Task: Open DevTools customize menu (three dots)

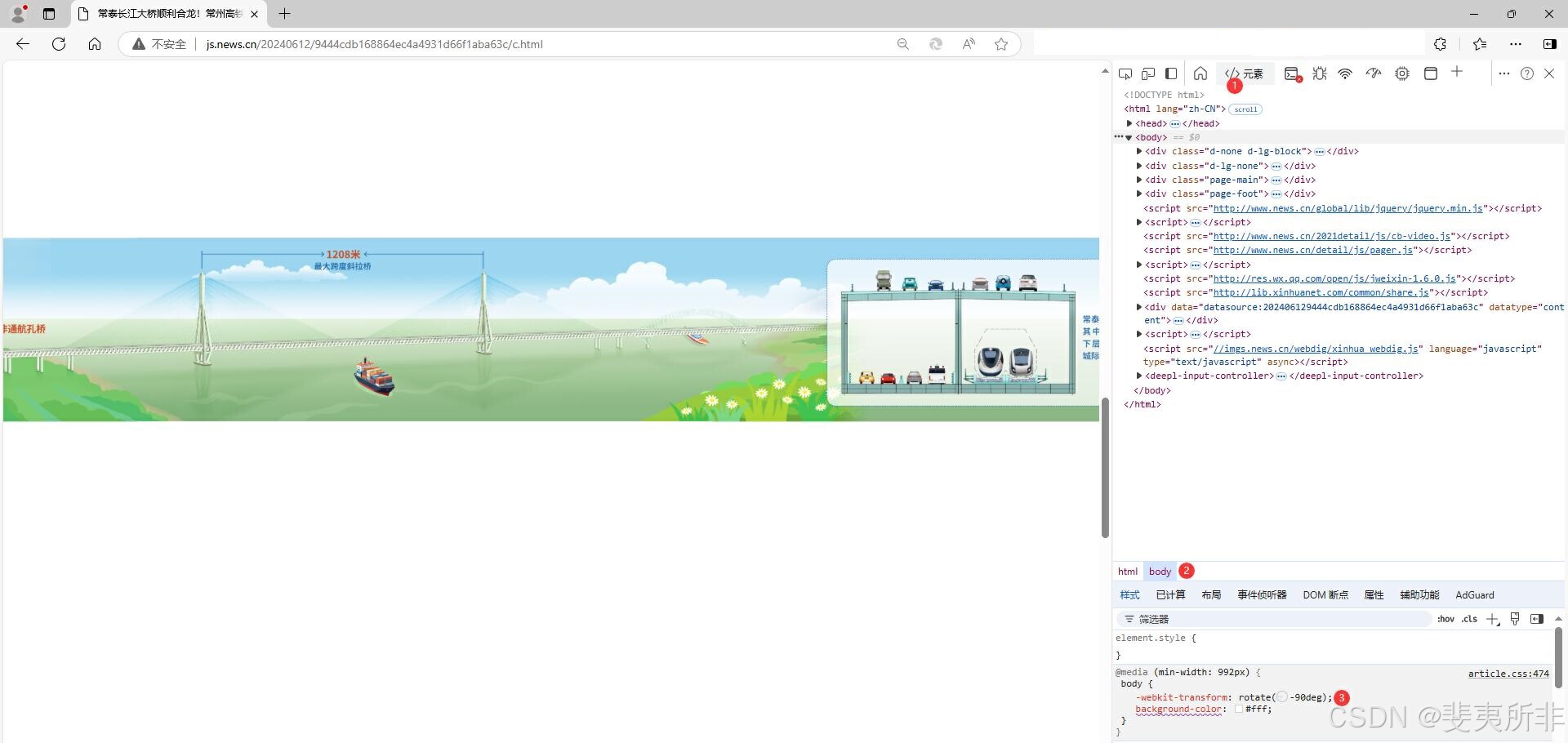Action: (x=1504, y=73)
